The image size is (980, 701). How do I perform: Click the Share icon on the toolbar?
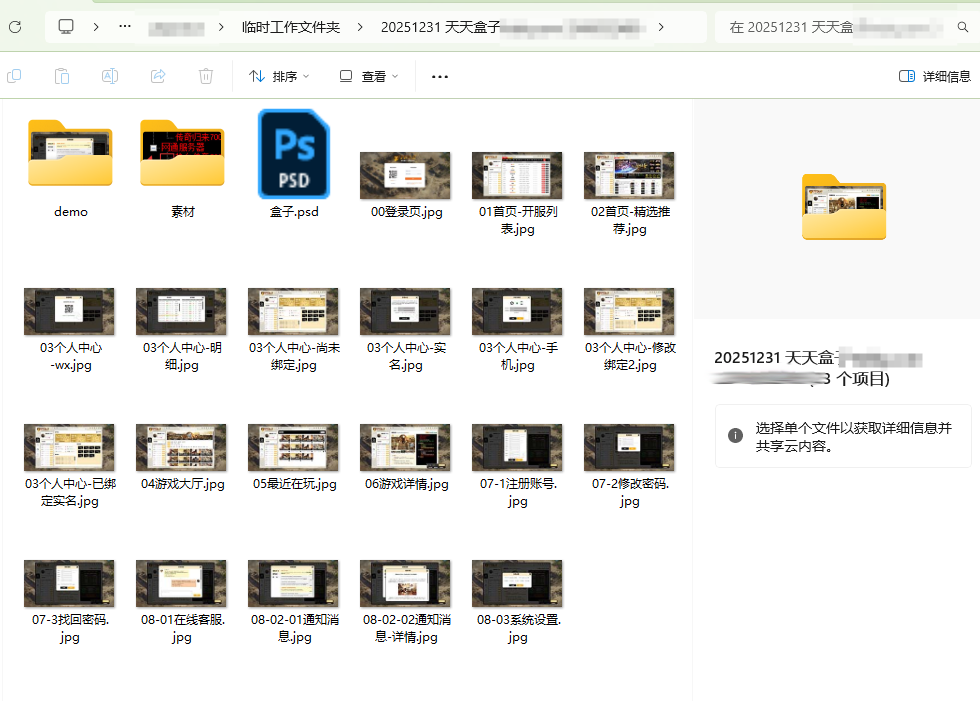tap(158, 76)
